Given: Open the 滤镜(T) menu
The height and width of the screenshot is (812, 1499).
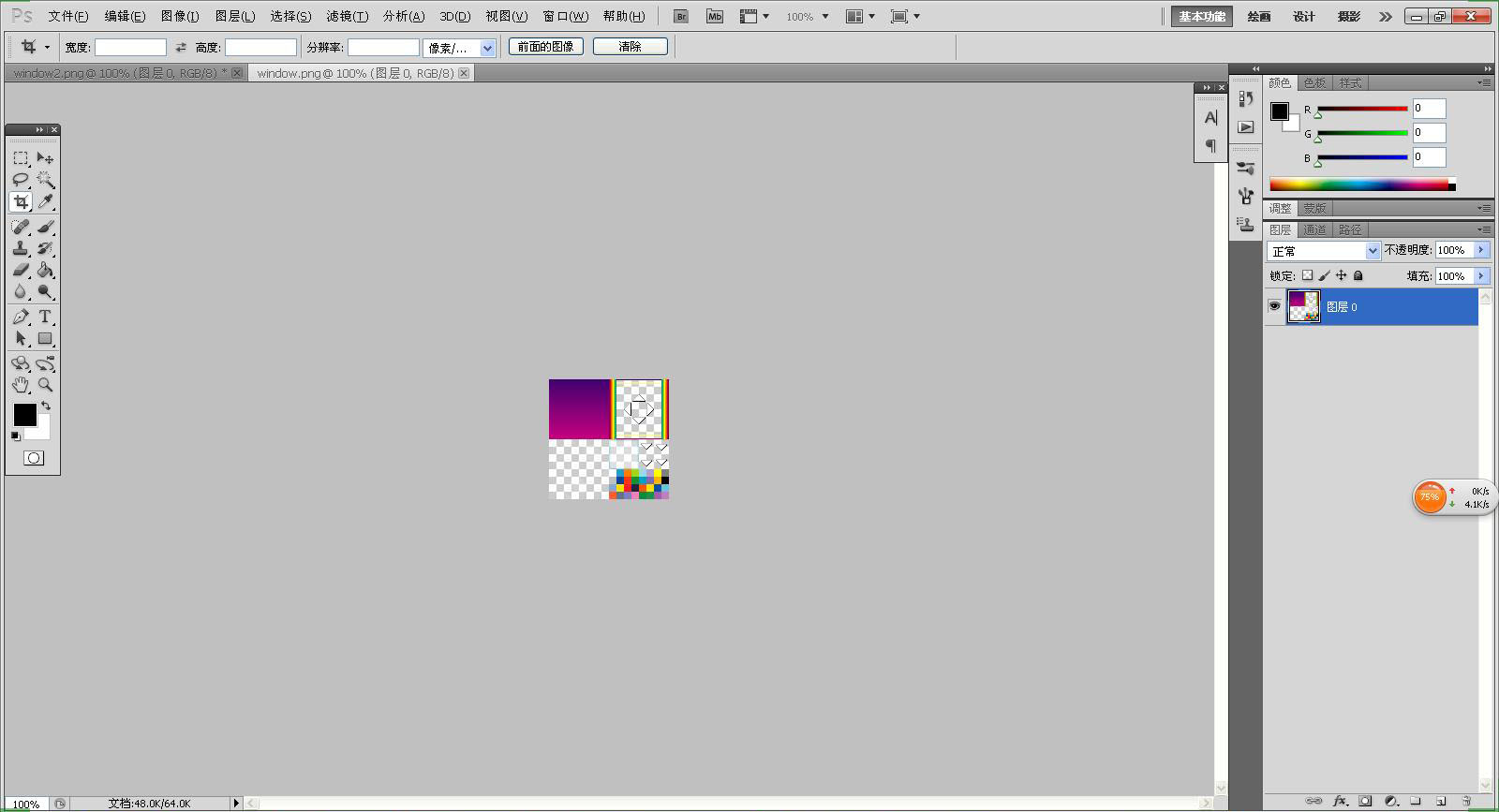Looking at the screenshot, I should [x=347, y=17].
